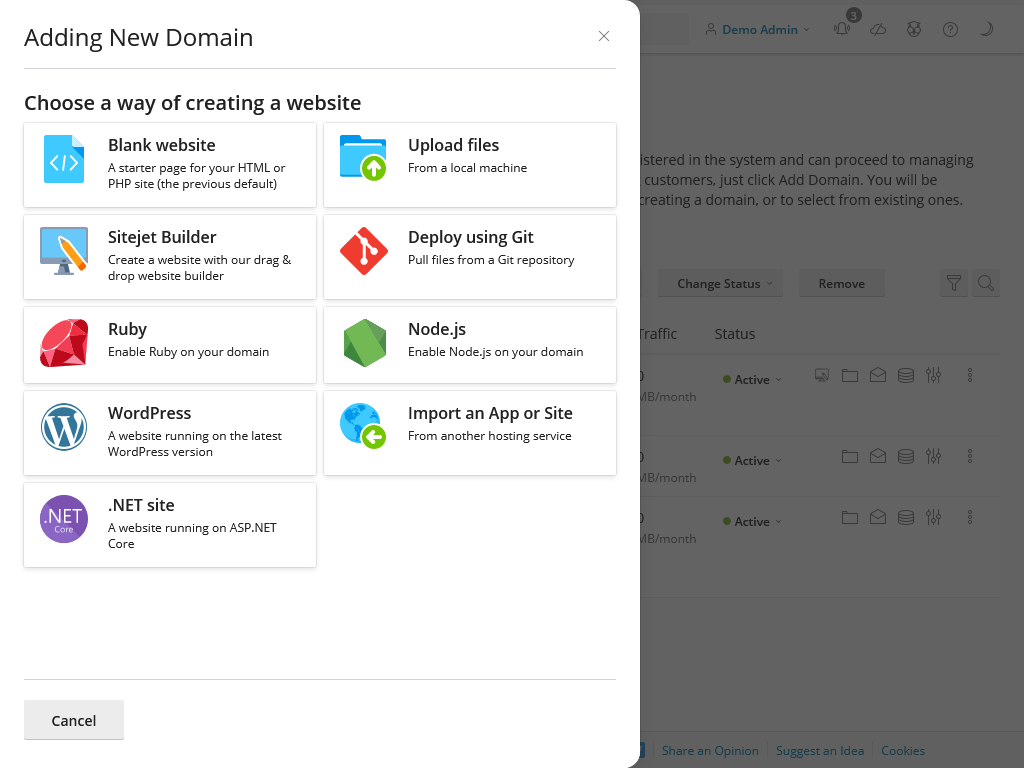The height and width of the screenshot is (768, 1024).
Task: Select the Deploy using Git title
Action: click(x=470, y=237)
